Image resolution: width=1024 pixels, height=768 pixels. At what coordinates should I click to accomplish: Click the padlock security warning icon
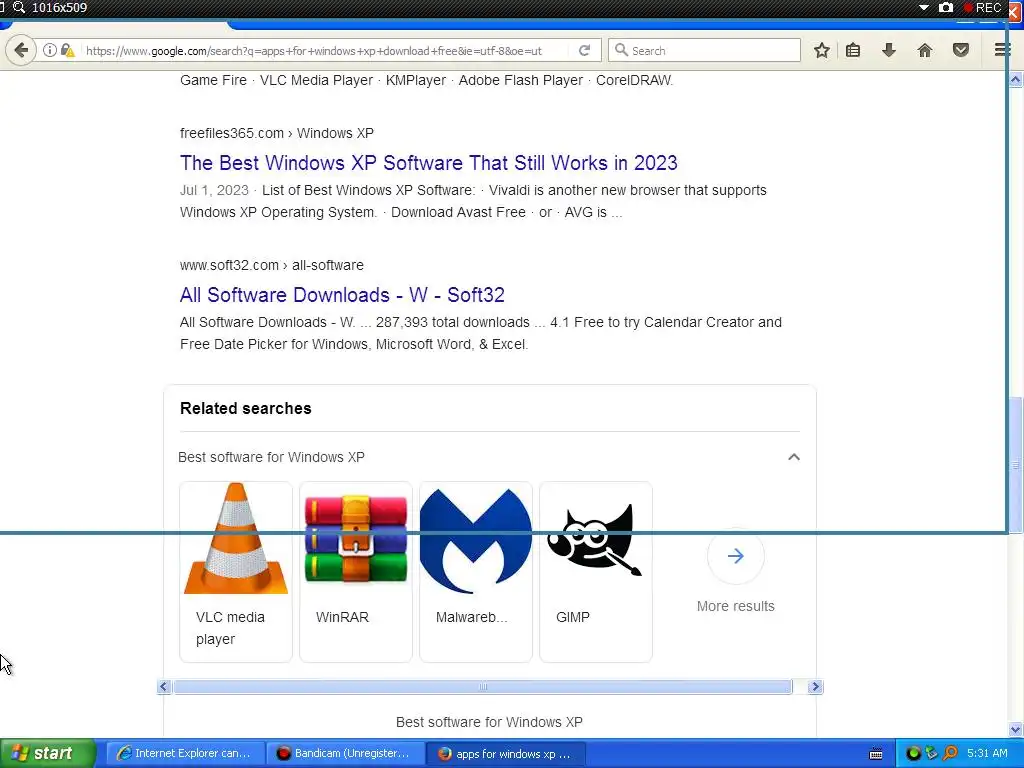pyautogui.click(x=67, y=50)
